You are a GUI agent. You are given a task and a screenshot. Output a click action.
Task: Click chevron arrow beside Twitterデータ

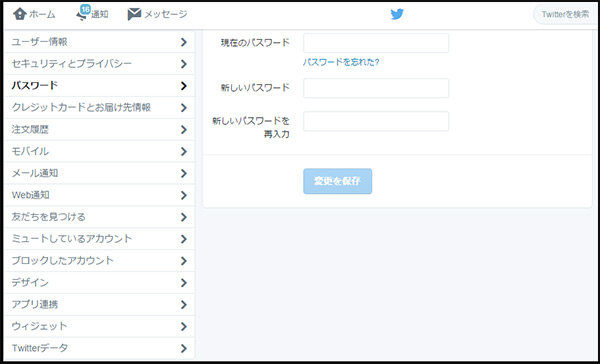click(184, 349)
